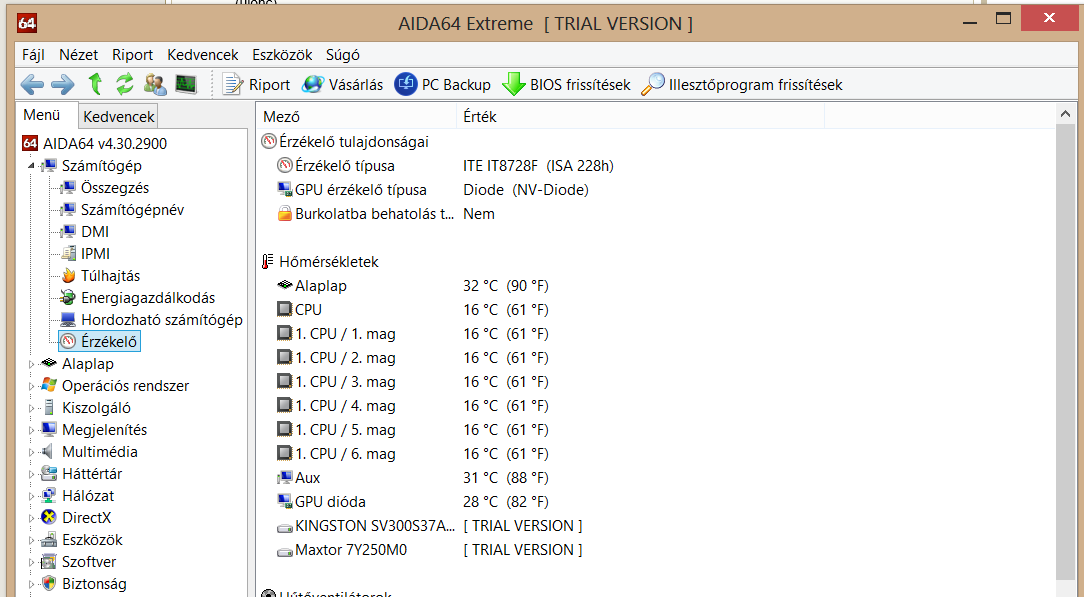
Task: Open the users icon in the toolbar
Action: 155,84
